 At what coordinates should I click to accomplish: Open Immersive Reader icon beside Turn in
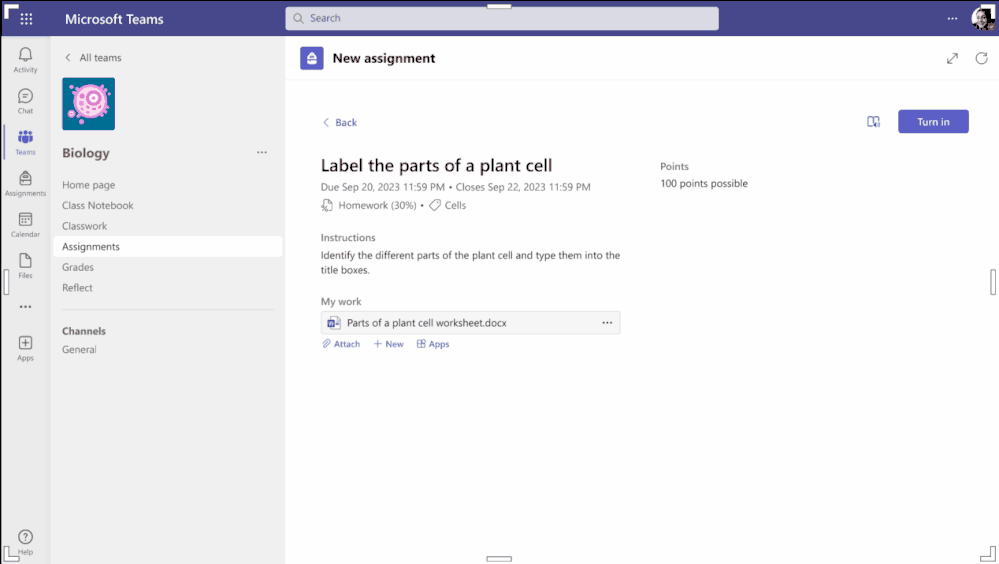[873, 122]
